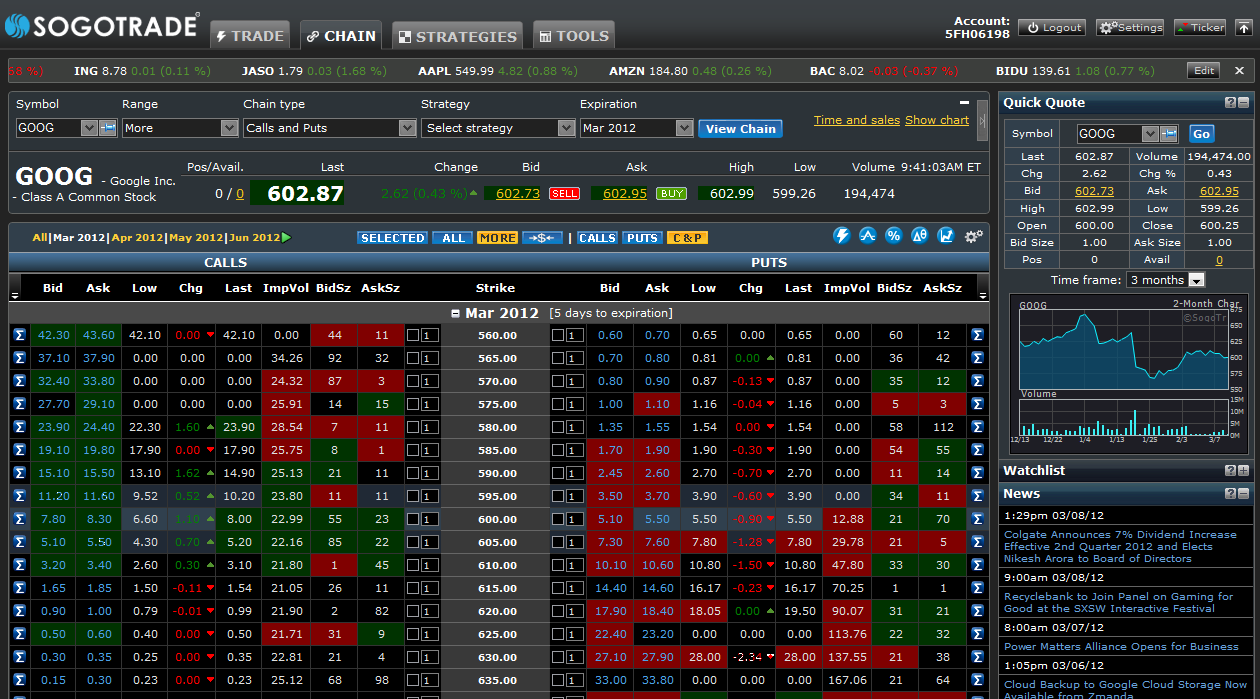Switch to the CHAIN tab
Viewport: 1260px width, 699px height.
(x=342, y=36)
